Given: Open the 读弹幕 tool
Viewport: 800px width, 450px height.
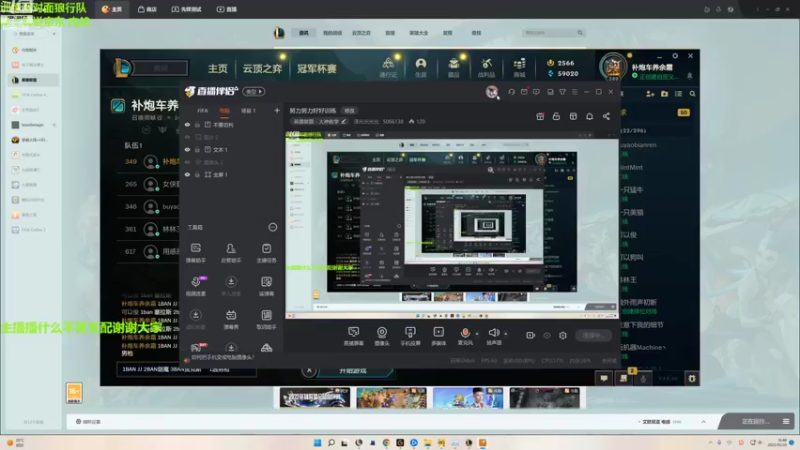Looking at the screenshot, I should [266, 286].
